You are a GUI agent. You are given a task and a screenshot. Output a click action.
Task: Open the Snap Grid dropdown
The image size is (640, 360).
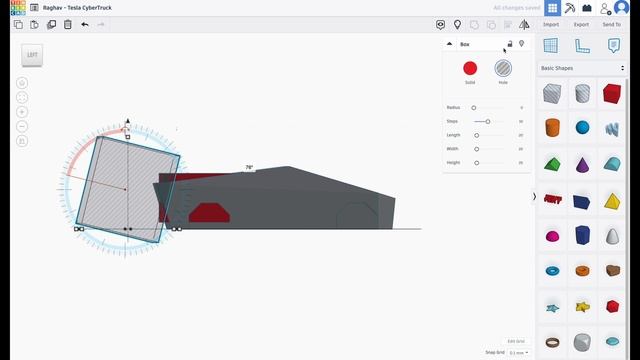click(x=518, y=353)
